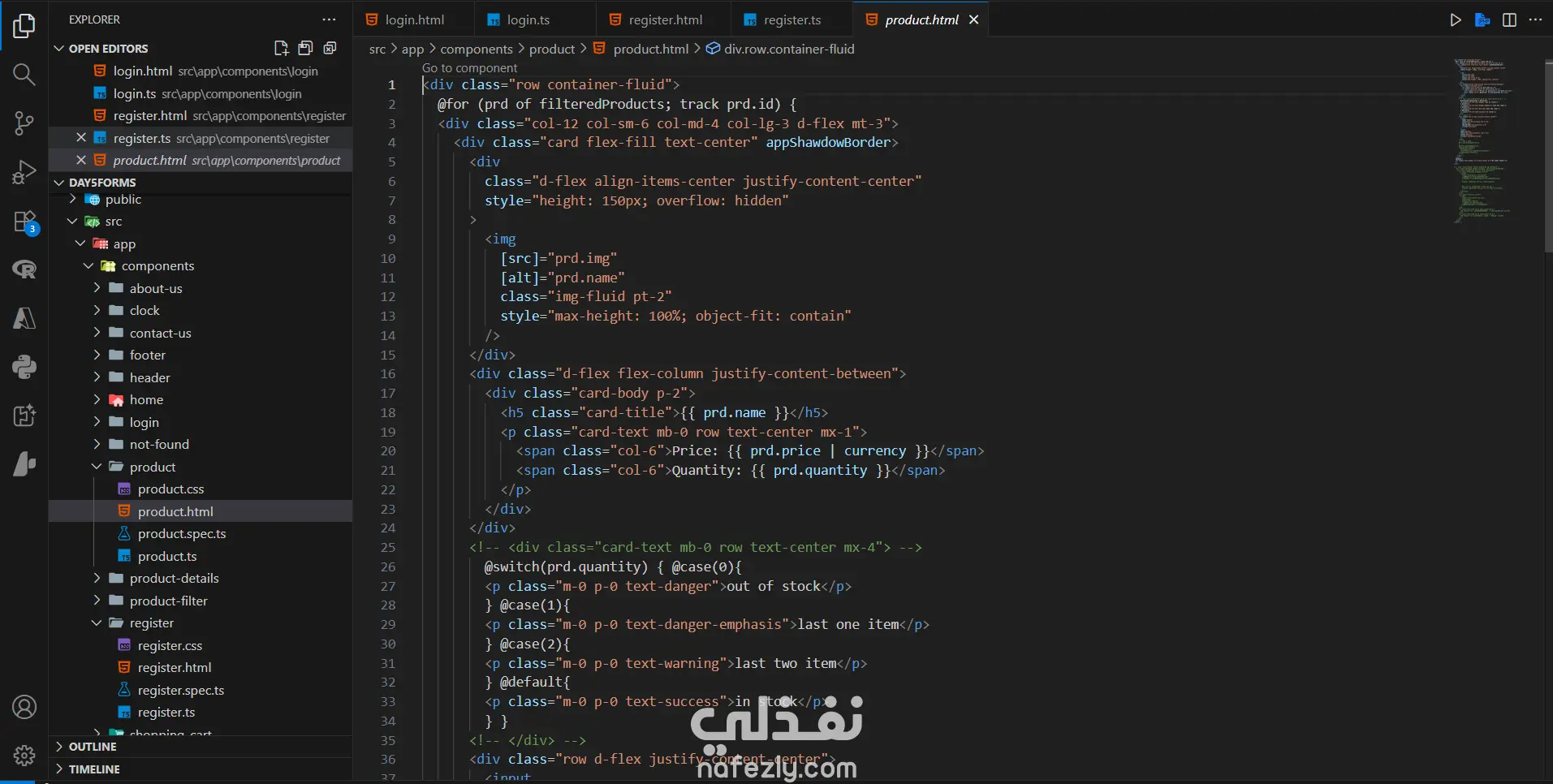
Task: Expand the login folder
Action: point(97,422)
